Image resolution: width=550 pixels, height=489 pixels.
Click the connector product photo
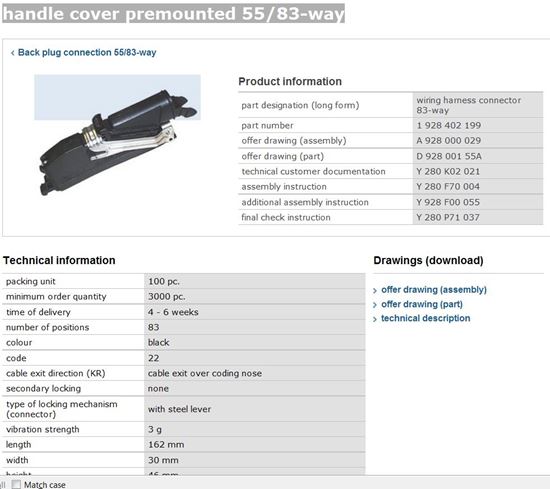(x=118, y=135)
